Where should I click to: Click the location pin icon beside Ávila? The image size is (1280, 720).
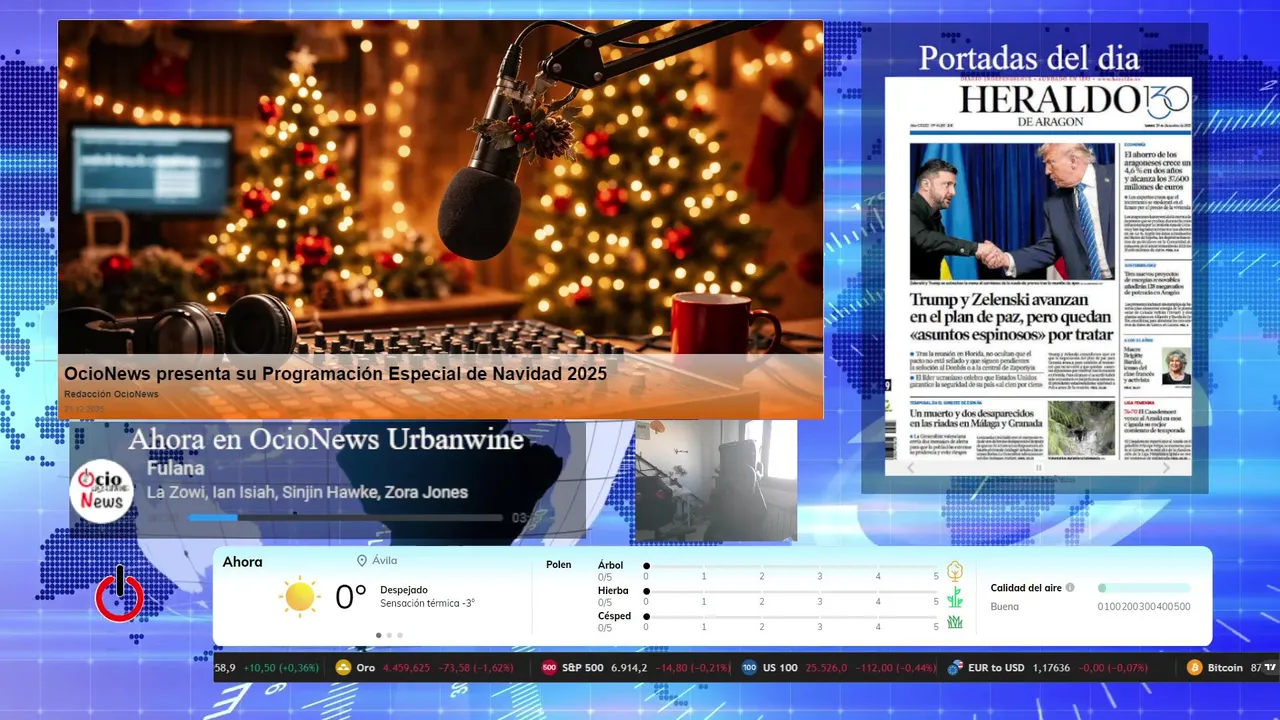[362, 561]
